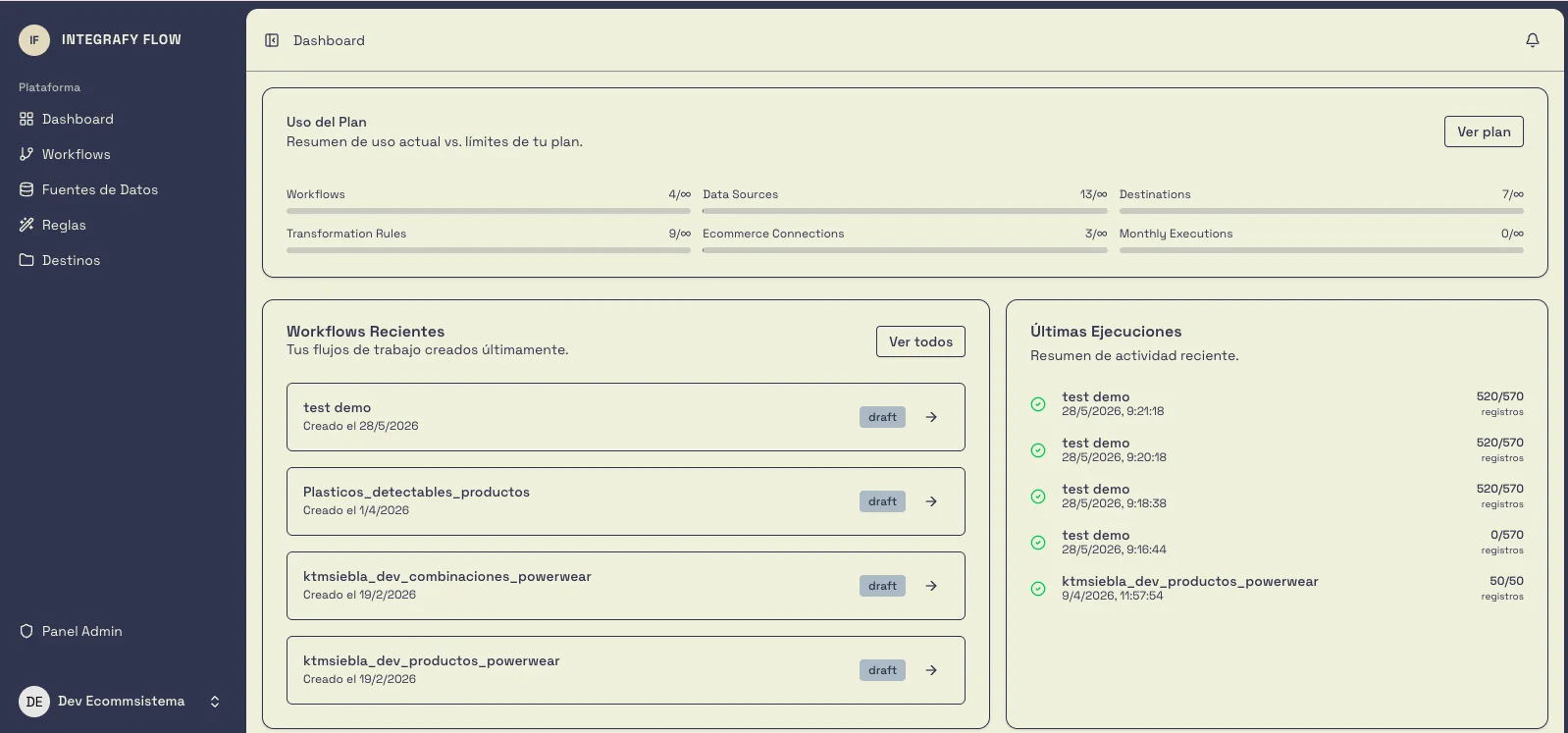Click the sidebar collapse toggle icon
Screen dimensions: 1568x733
pos(272,40)
